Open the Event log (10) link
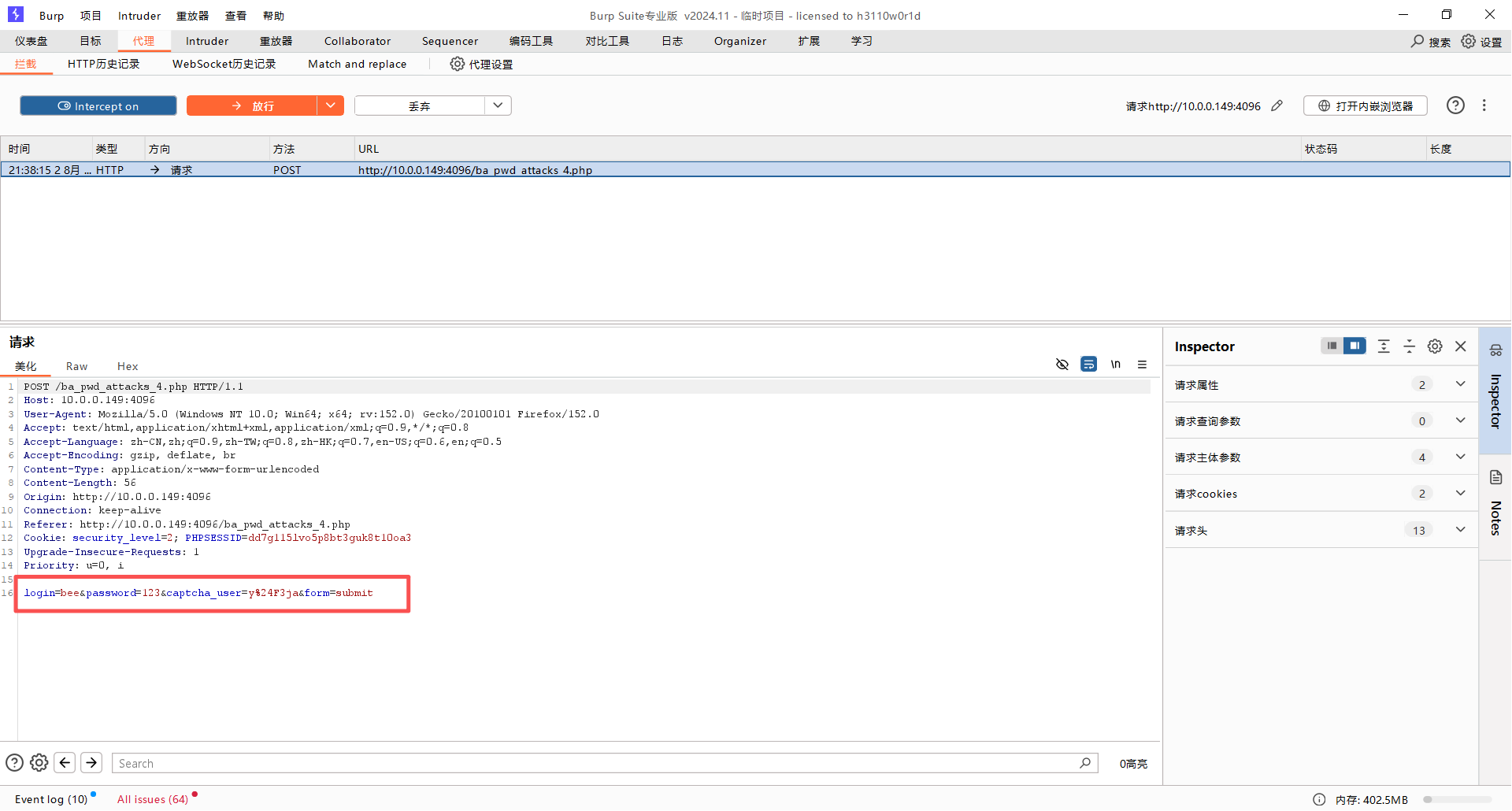 click(x=51, y=799)
